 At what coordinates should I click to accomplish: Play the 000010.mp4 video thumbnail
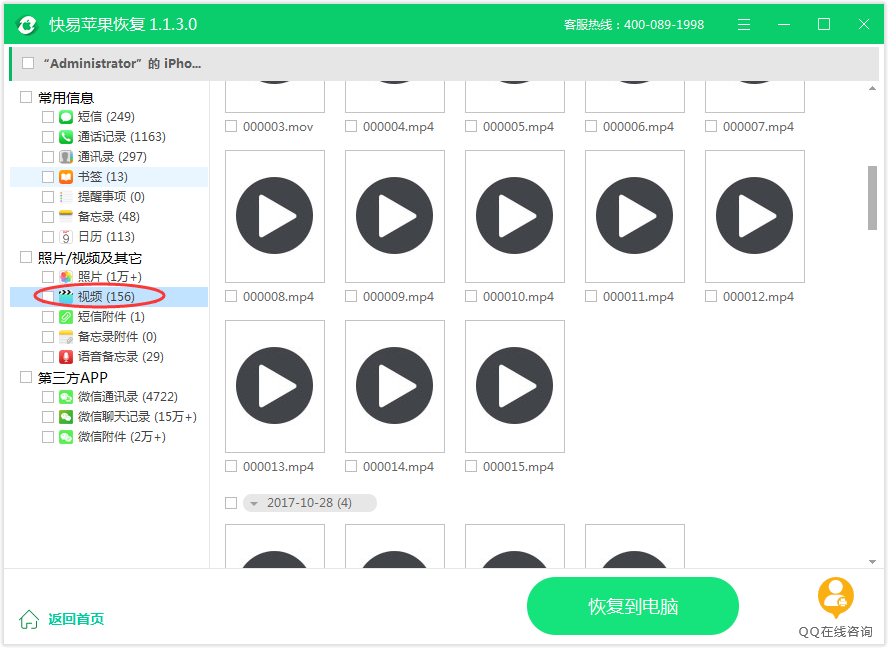(514, 216)
